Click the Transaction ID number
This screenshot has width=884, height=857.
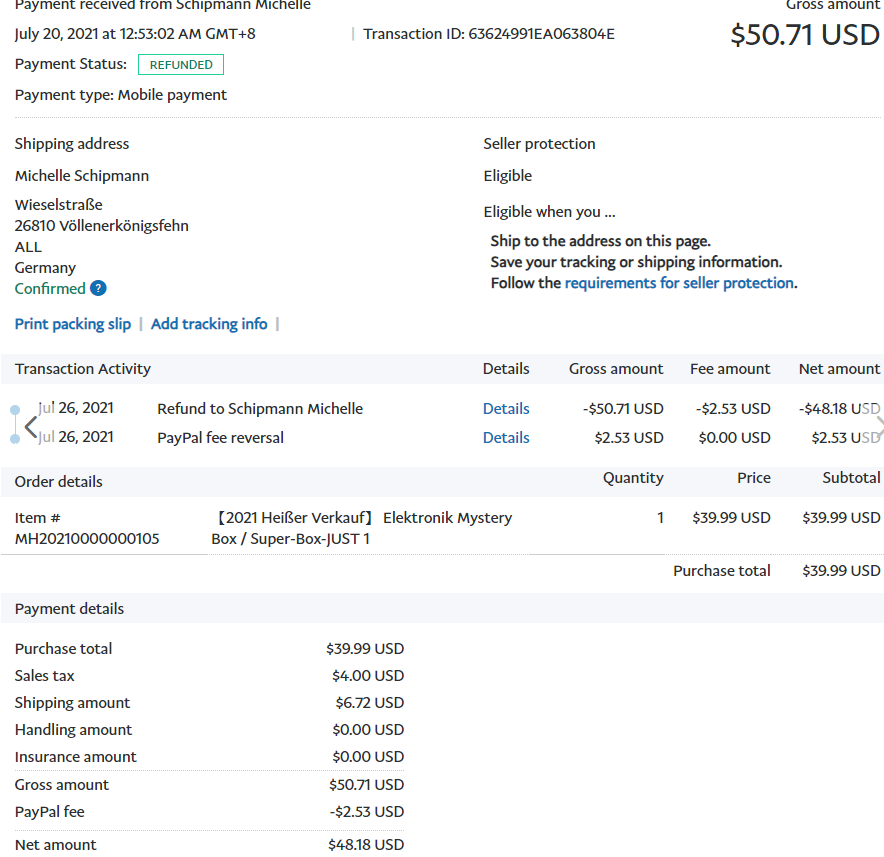(x=541, y=34)
